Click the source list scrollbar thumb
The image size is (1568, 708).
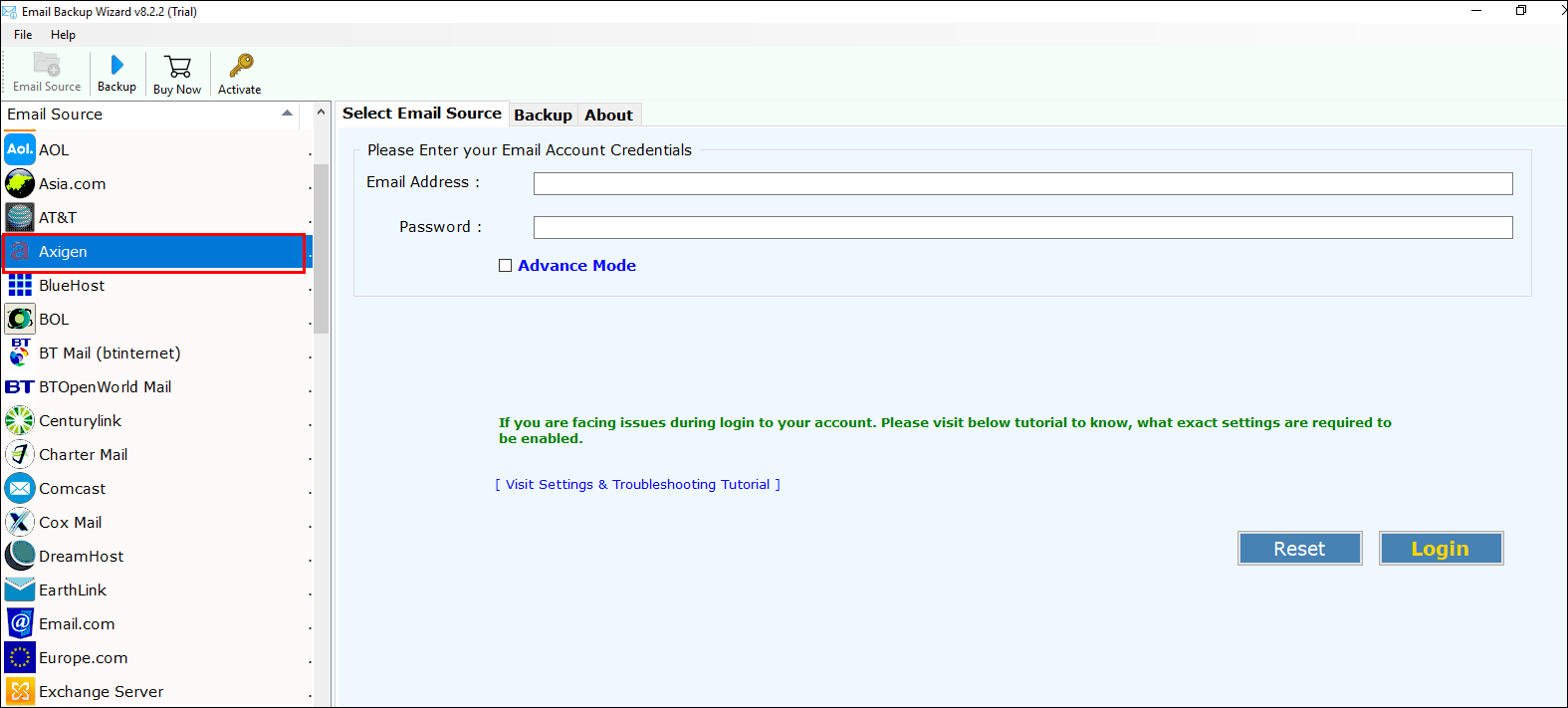[321, 249]
